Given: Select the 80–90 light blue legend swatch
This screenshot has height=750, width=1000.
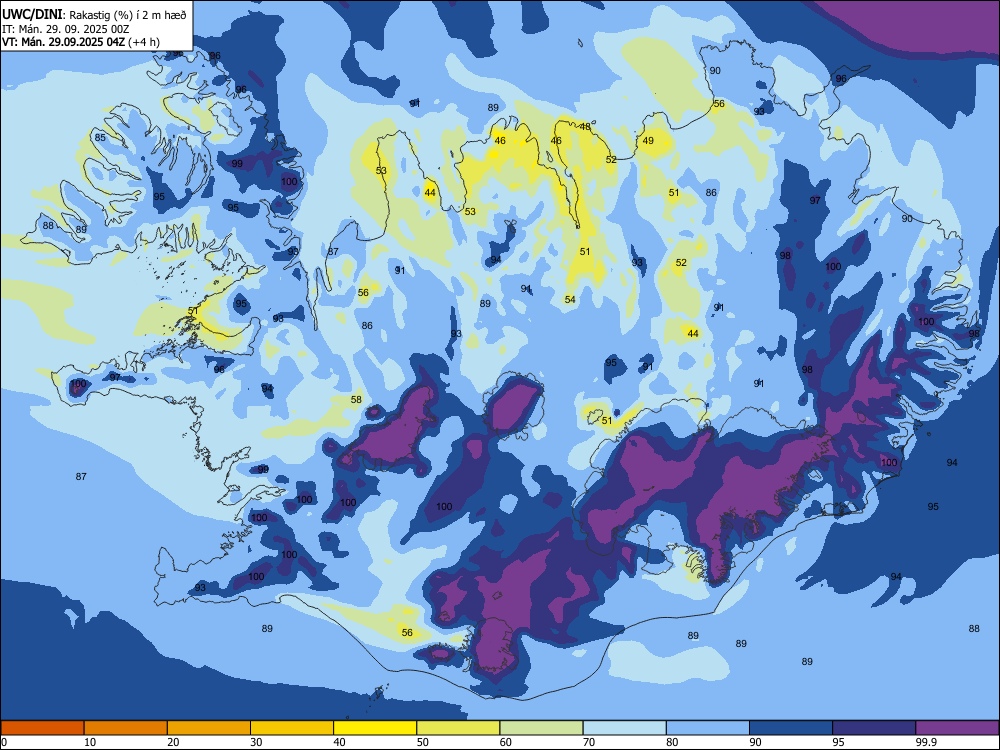Looking at the screenshot, I should pyautogui.click(x=708, y=728).
